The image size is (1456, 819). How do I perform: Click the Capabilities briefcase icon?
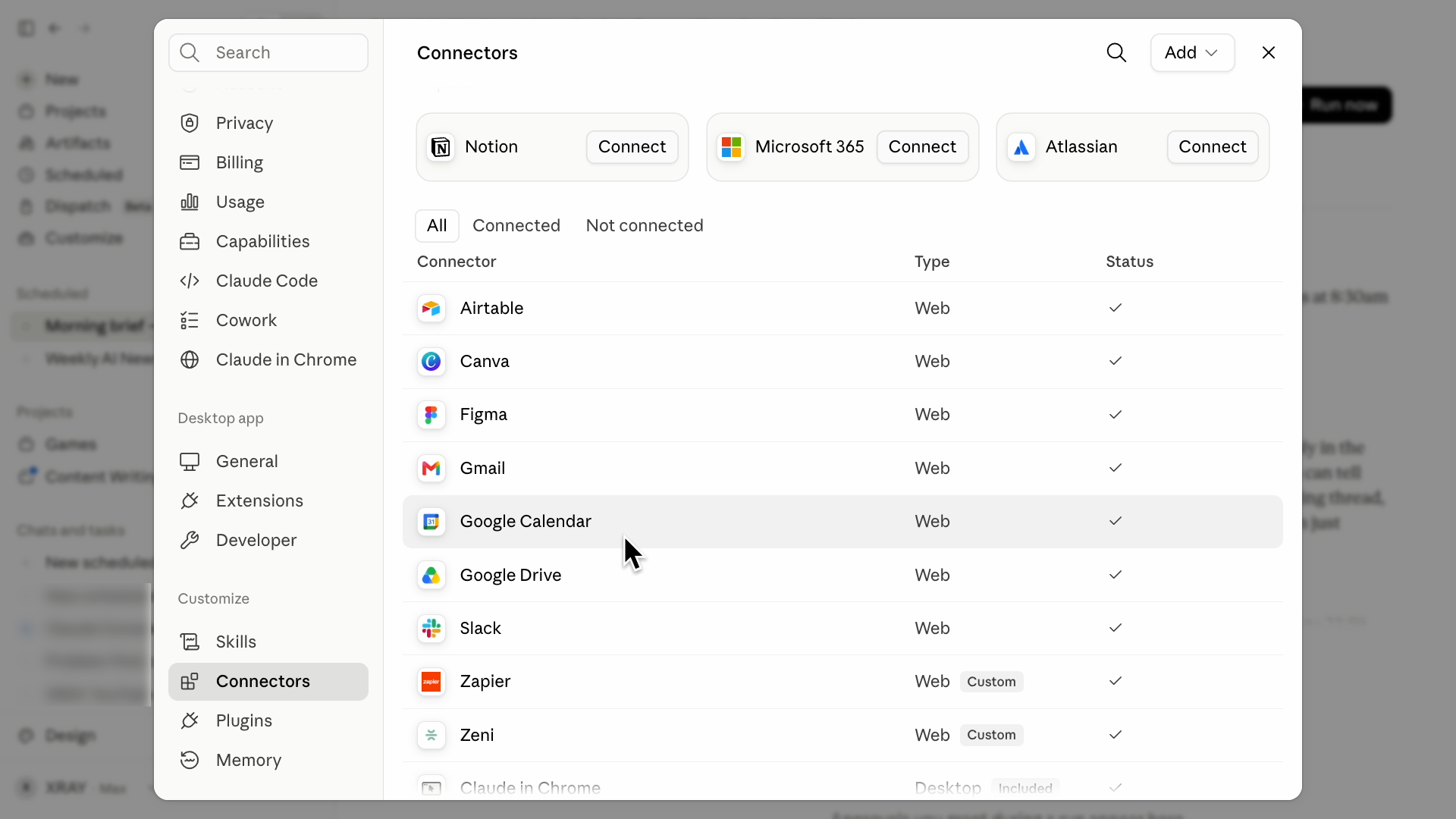190,241
